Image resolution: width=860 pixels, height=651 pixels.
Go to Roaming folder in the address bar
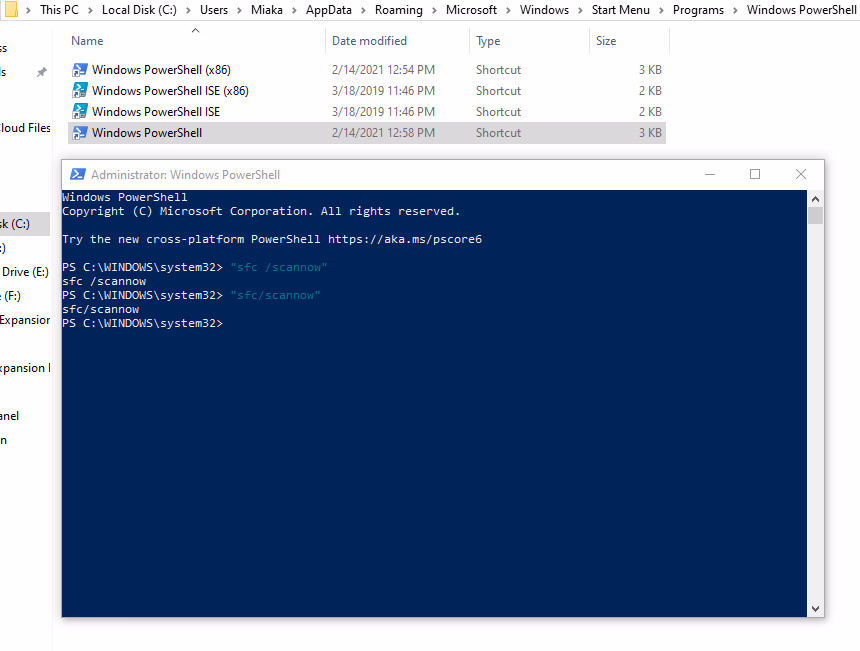(399, 10)
